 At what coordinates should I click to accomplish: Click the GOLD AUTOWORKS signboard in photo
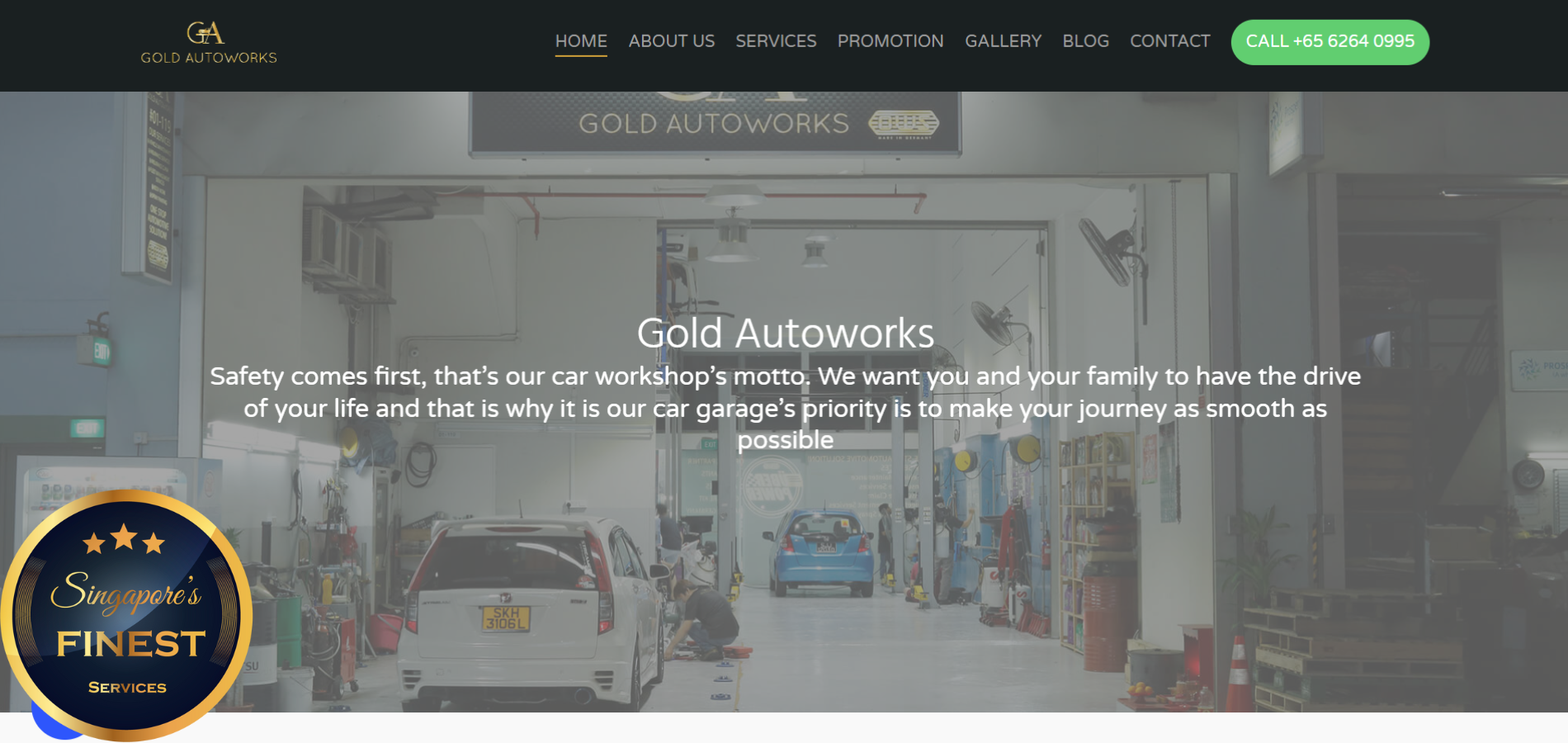click(x=715, y=122)
